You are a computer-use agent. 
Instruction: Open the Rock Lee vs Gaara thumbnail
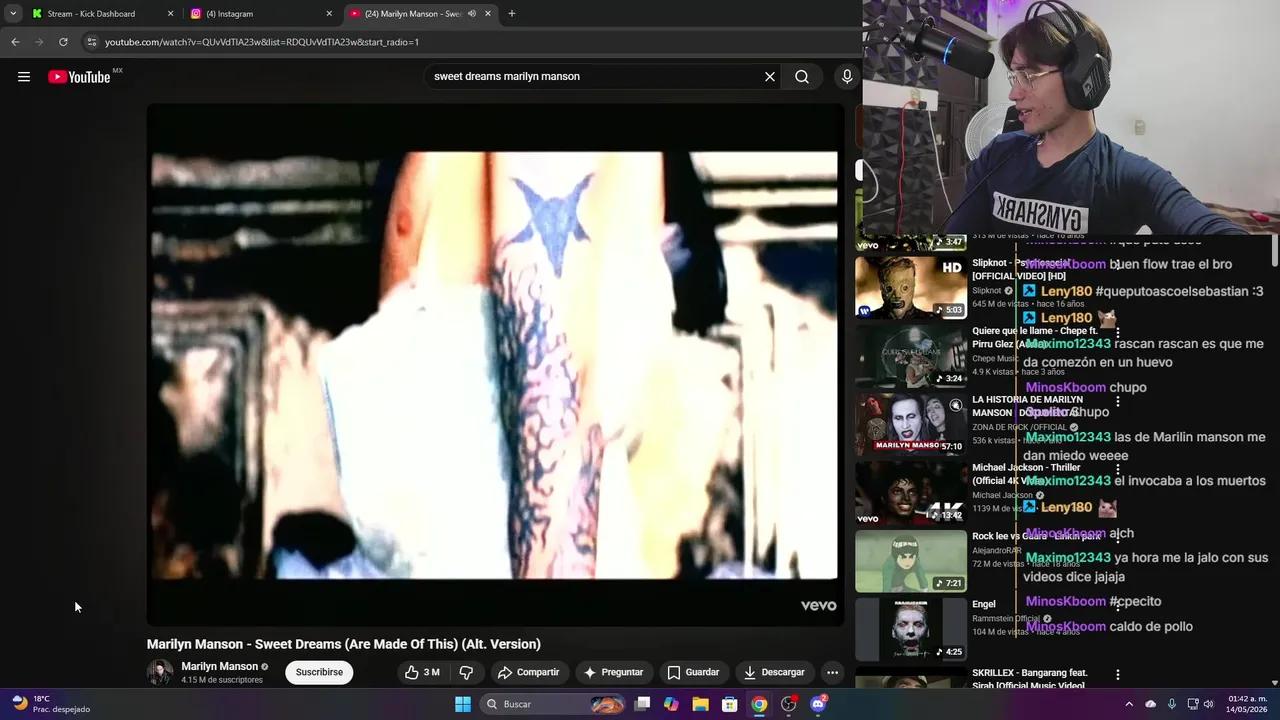tap(911, 561)
